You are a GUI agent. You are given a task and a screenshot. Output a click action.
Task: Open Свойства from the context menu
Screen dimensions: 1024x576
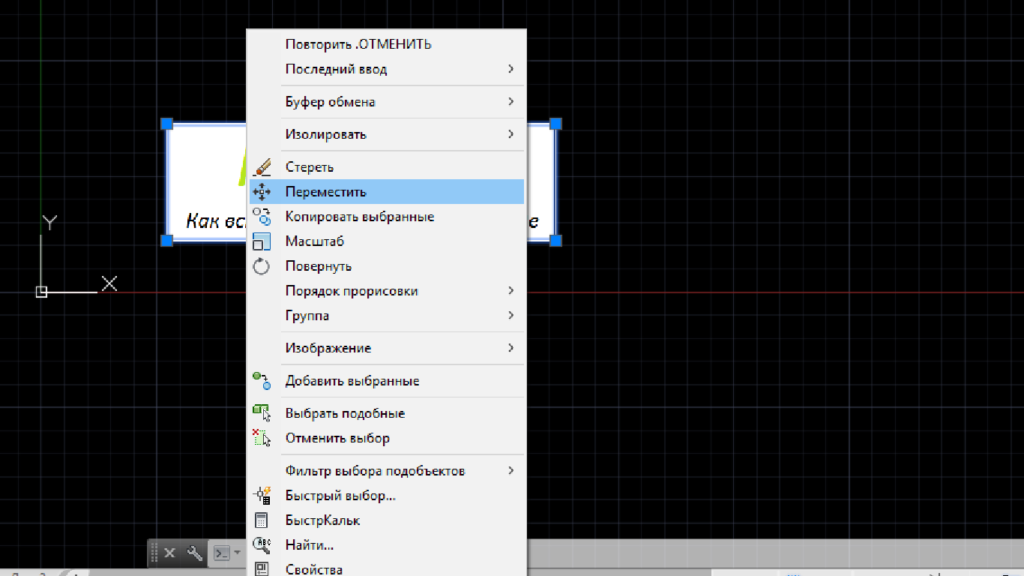[x=313, y=569]
